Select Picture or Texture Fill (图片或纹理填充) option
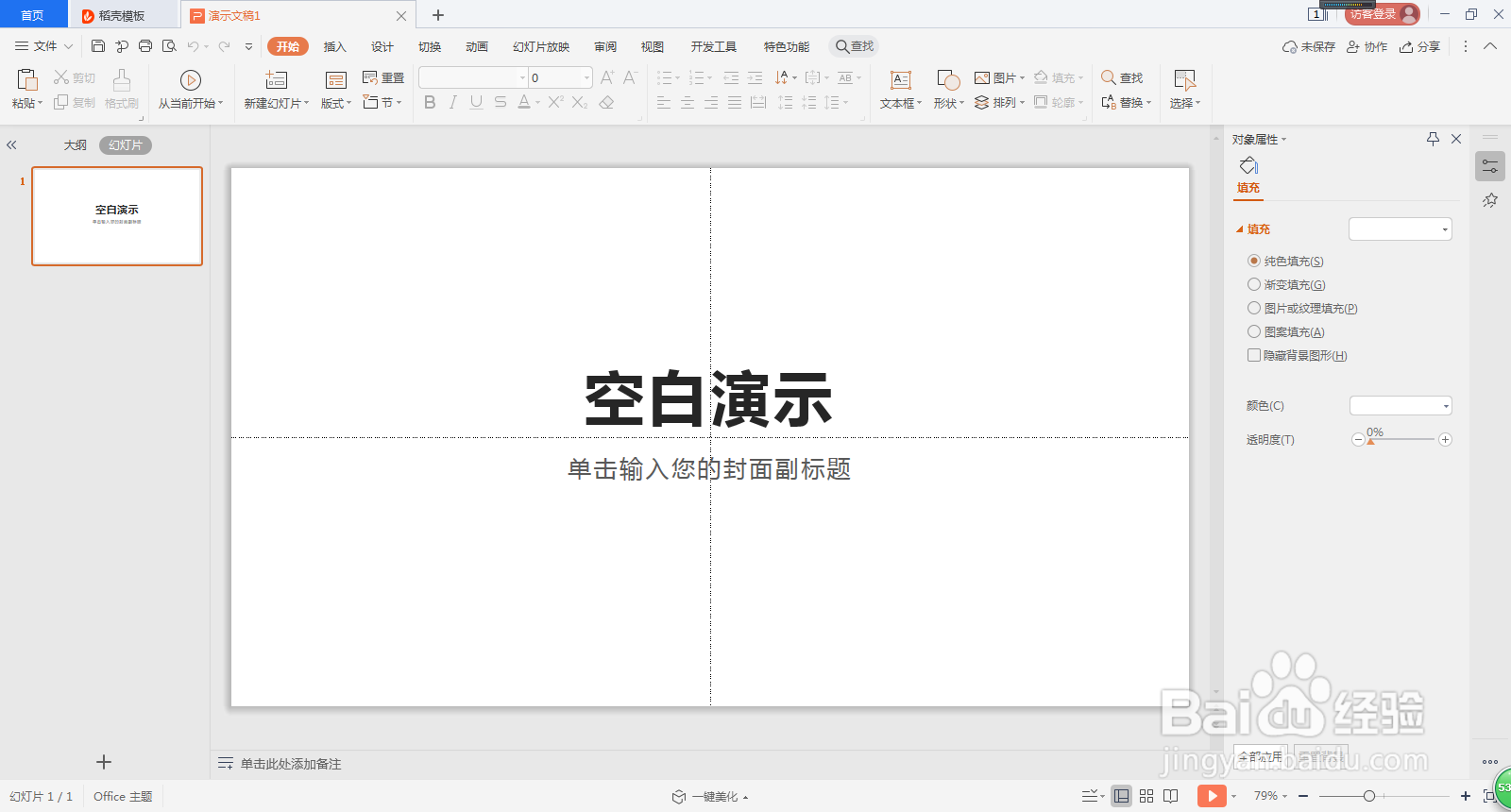1511x812 pixels. [1254, 308]
